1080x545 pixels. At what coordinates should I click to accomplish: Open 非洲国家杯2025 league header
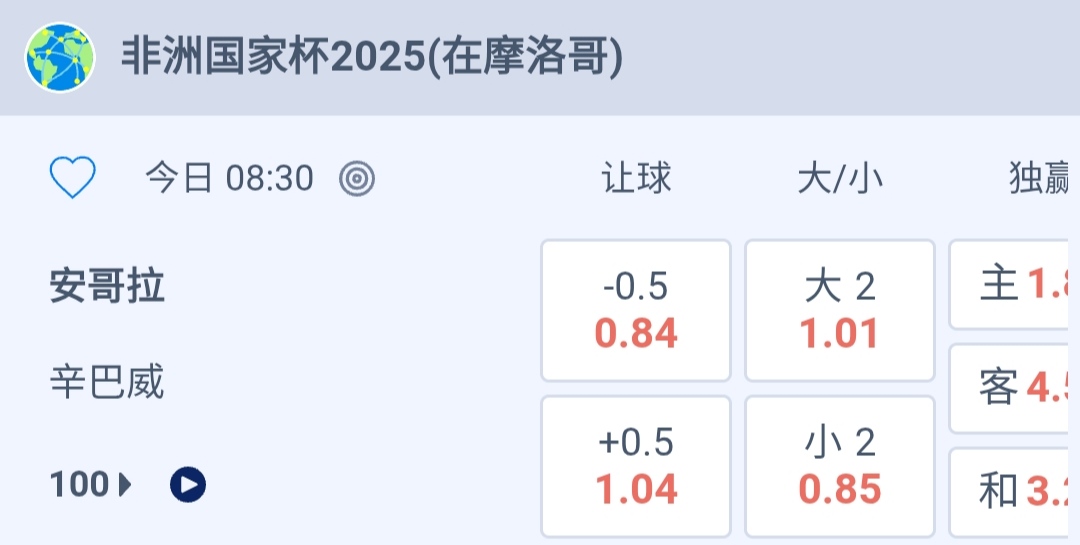point(372,58)
